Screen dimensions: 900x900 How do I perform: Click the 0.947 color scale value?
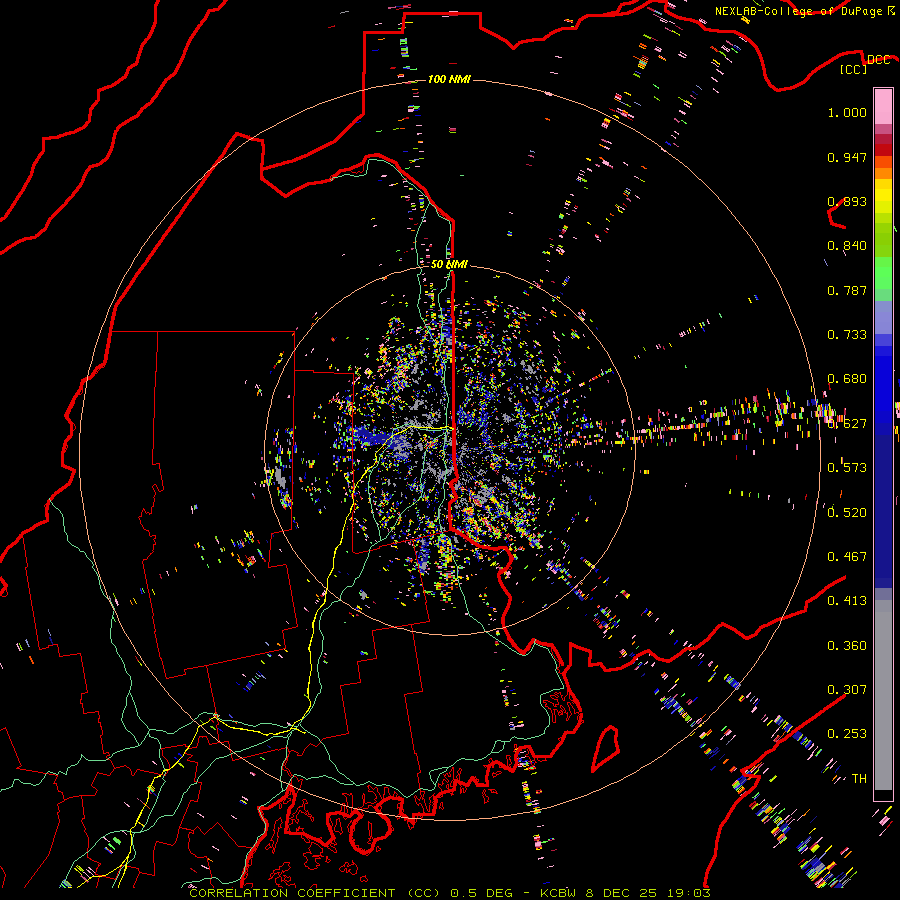[847, 157]
